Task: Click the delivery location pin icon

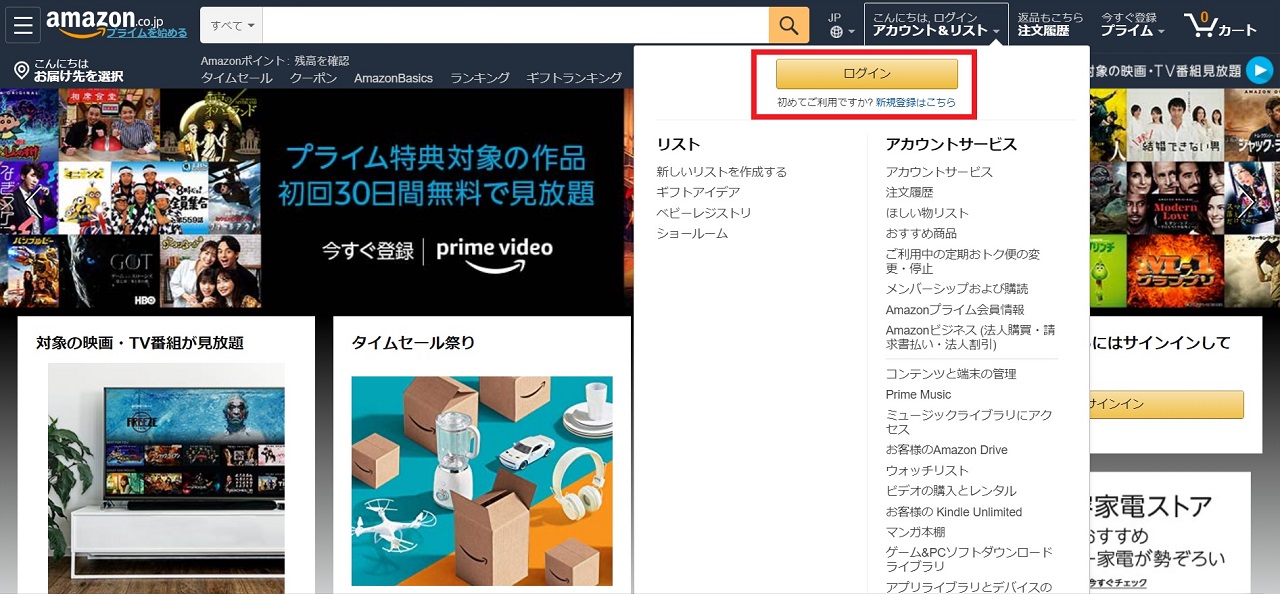Action: (21, 70)
